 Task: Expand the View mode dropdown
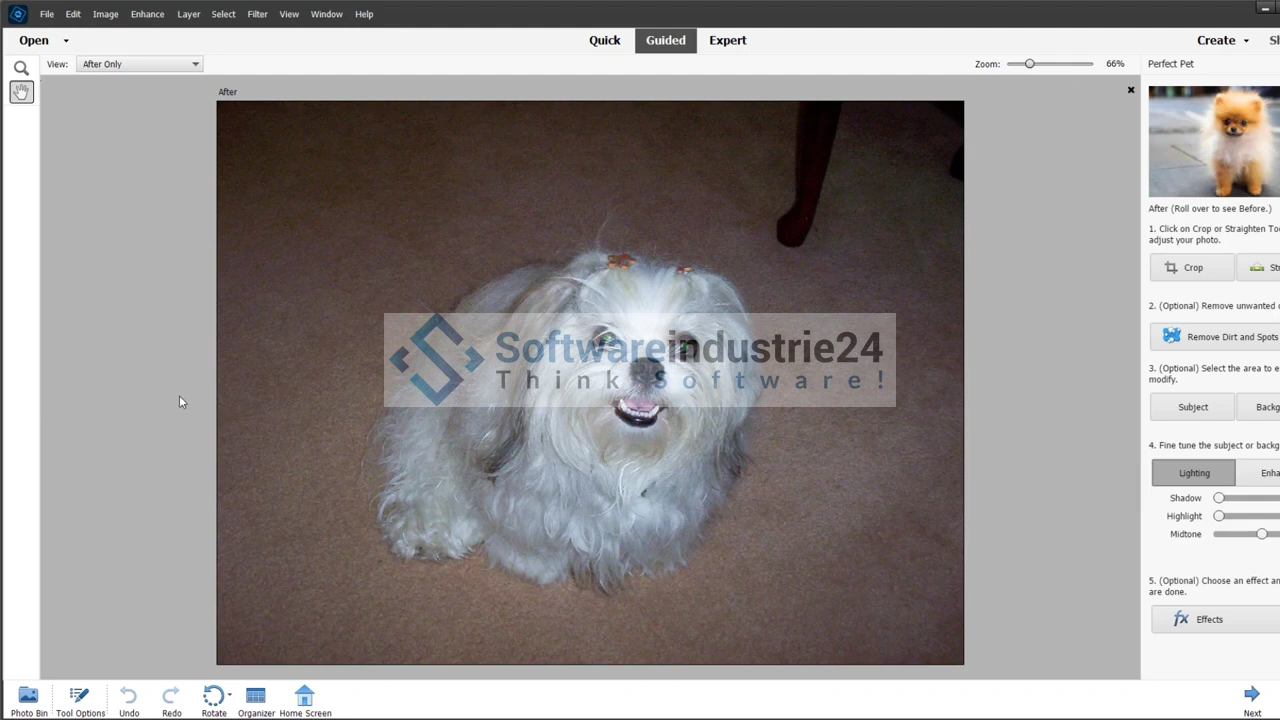point(140,64)
